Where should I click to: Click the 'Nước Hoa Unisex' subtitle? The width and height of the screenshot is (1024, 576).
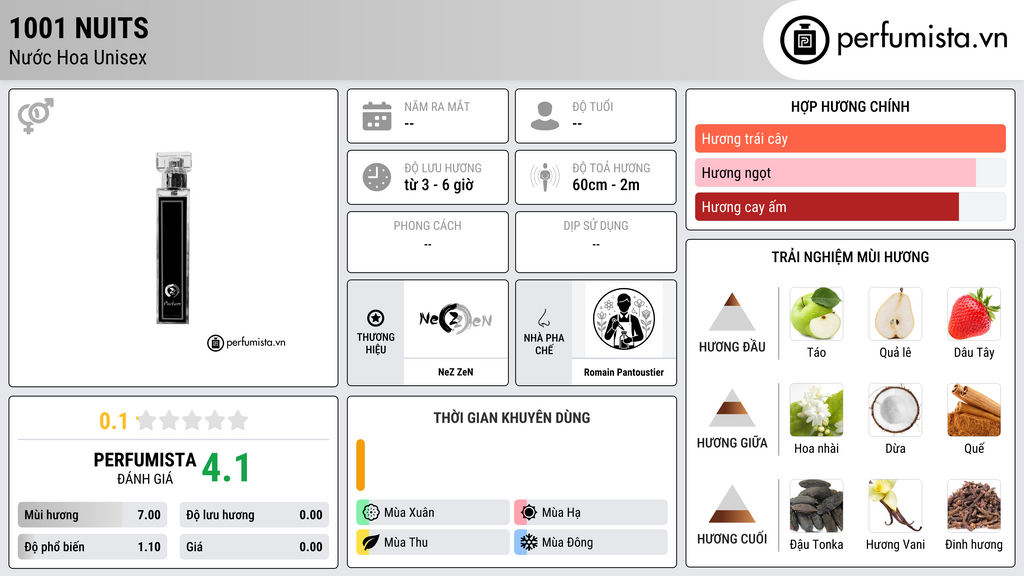78,58
